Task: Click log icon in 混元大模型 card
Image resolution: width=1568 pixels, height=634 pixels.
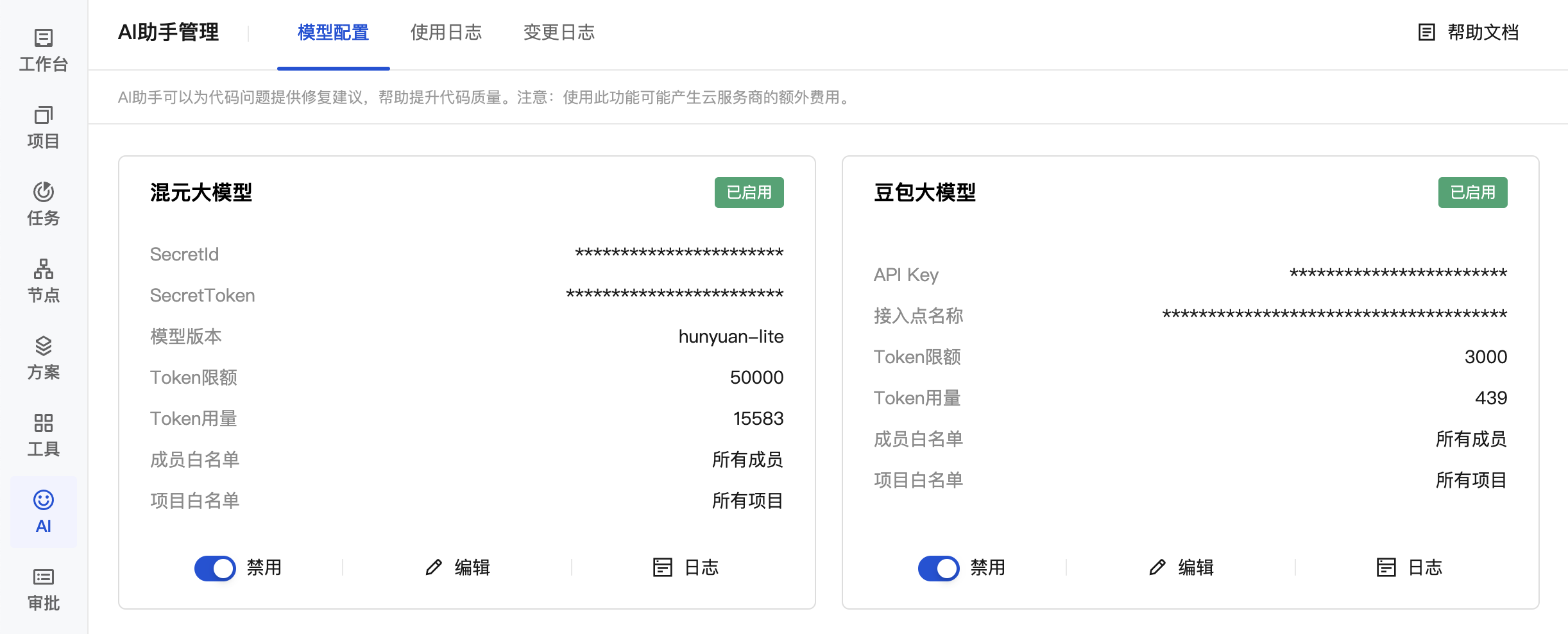Action: coord(663,567)
